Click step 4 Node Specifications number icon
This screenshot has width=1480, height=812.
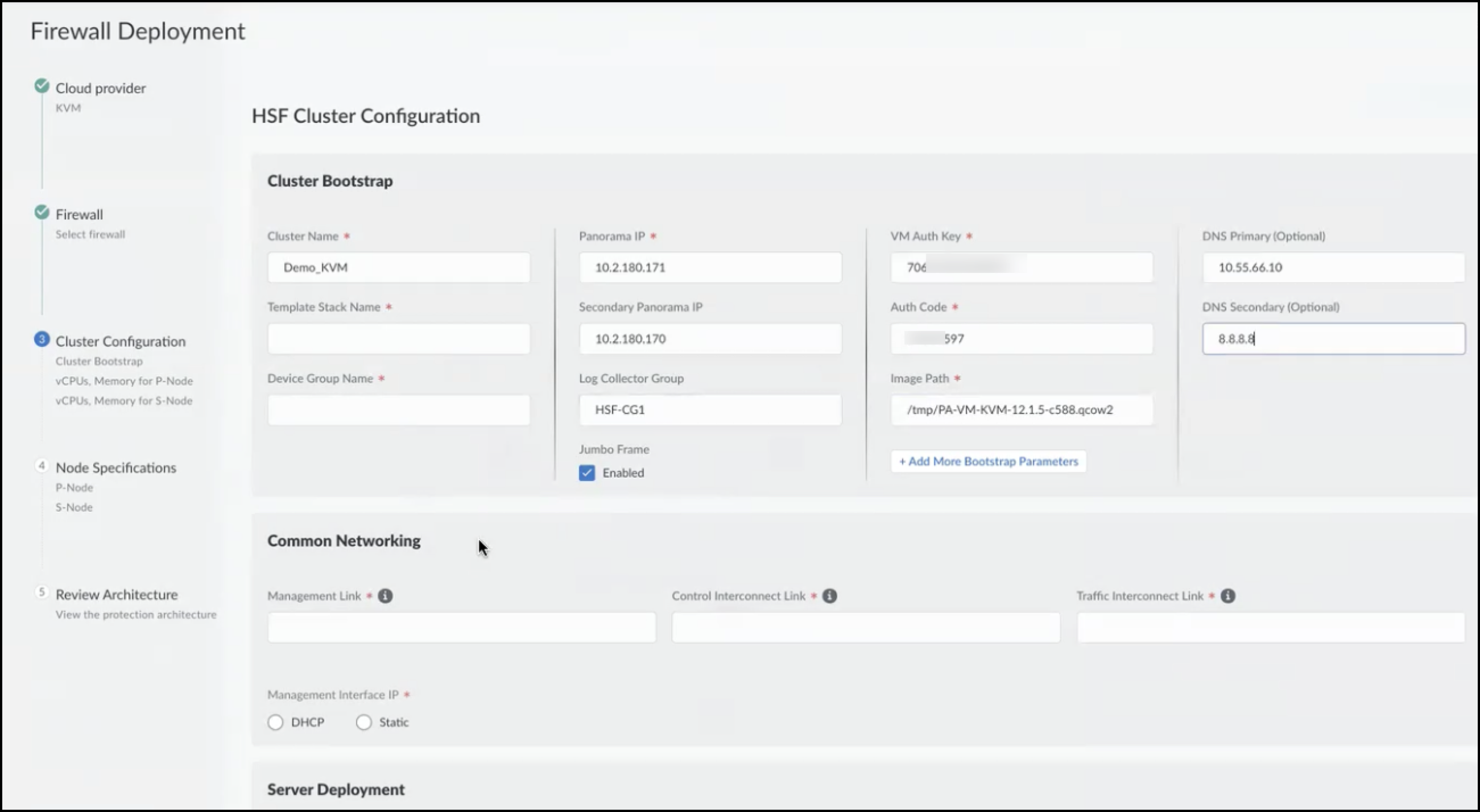click(x=42, y=466)
